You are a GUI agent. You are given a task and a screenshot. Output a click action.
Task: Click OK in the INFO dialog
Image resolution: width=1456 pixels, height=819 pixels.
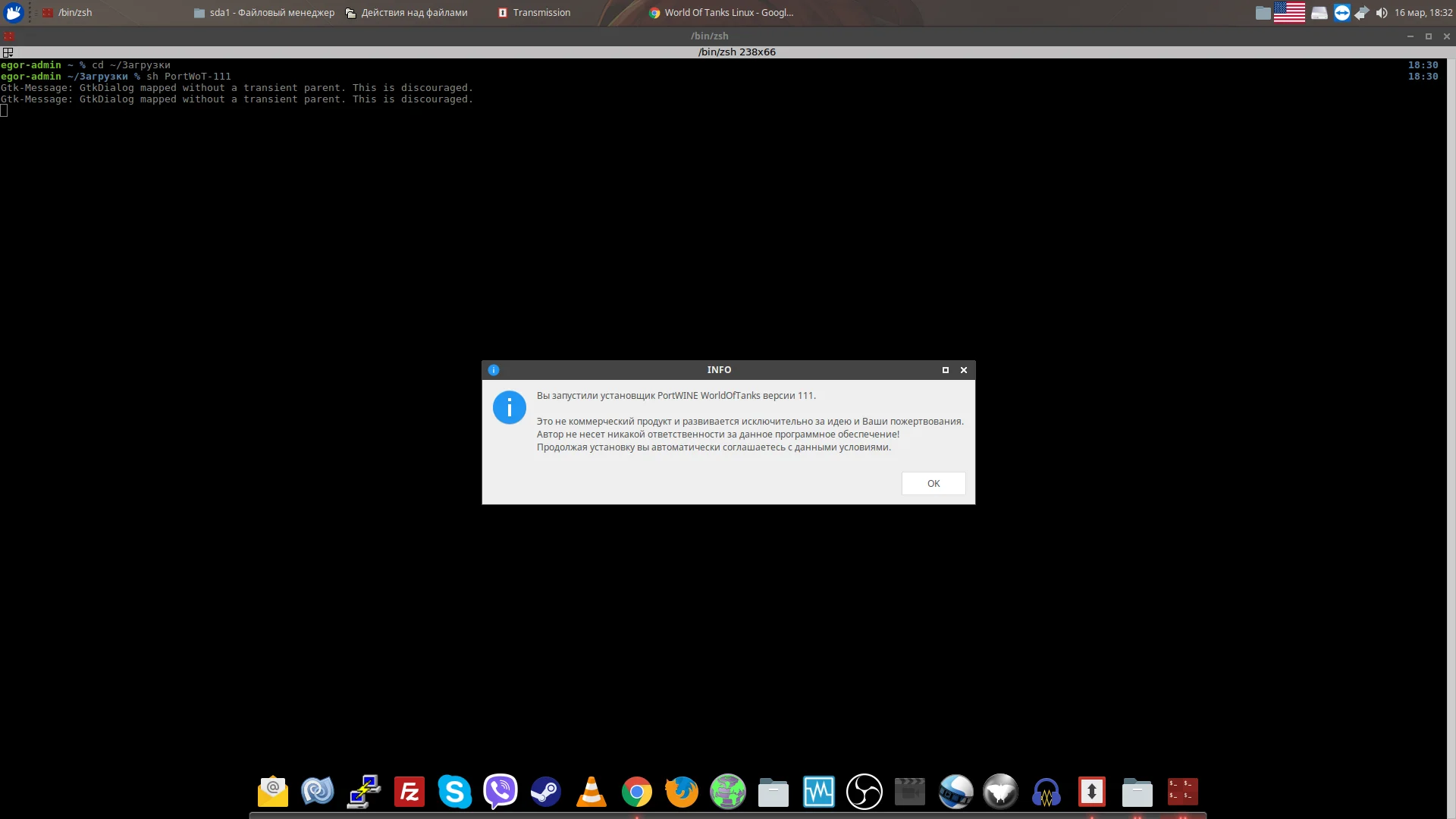click(x=933, y=483)
